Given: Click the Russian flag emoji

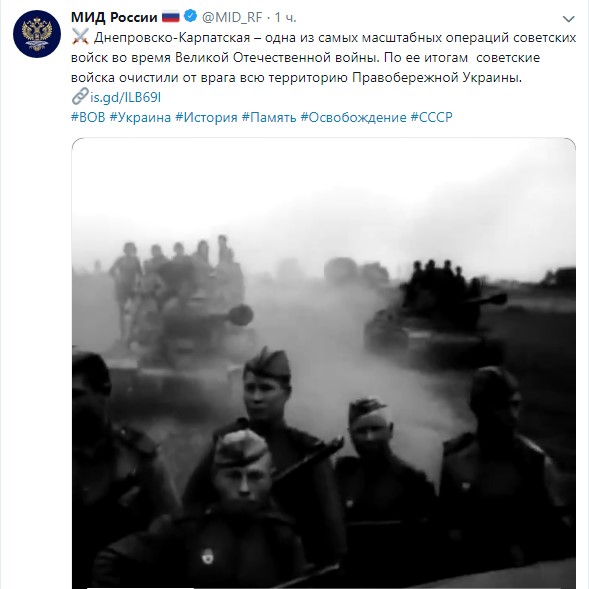Looking at the screenshot, I should 171,17.
